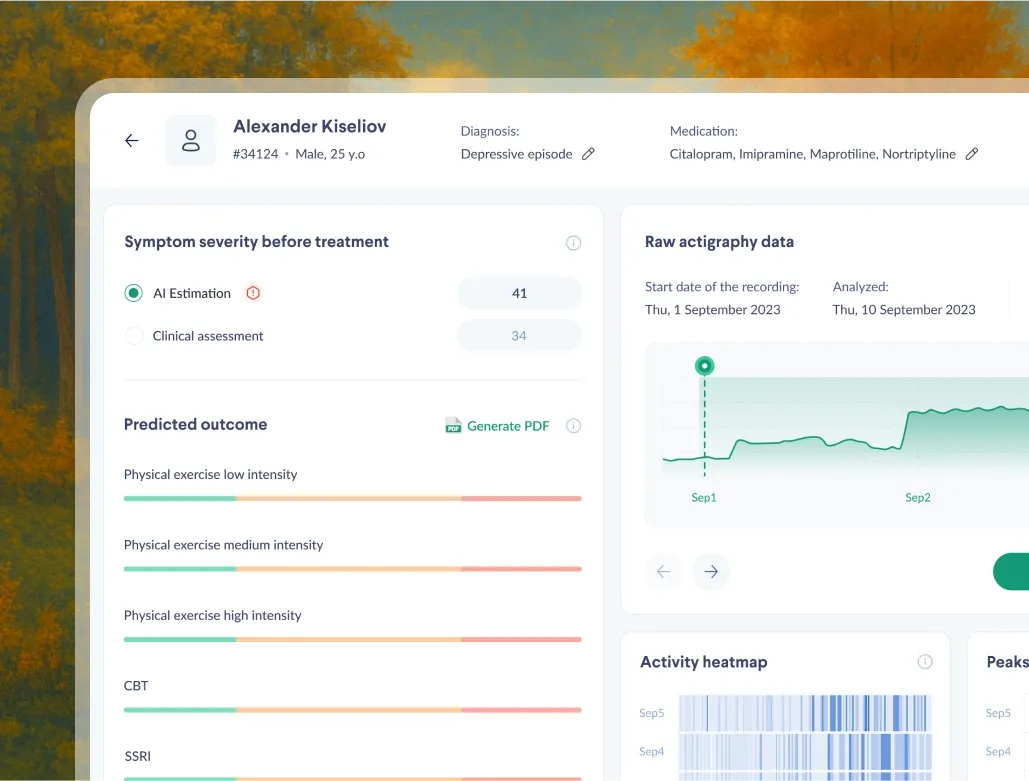Click the medication names list text

point(812,154)
